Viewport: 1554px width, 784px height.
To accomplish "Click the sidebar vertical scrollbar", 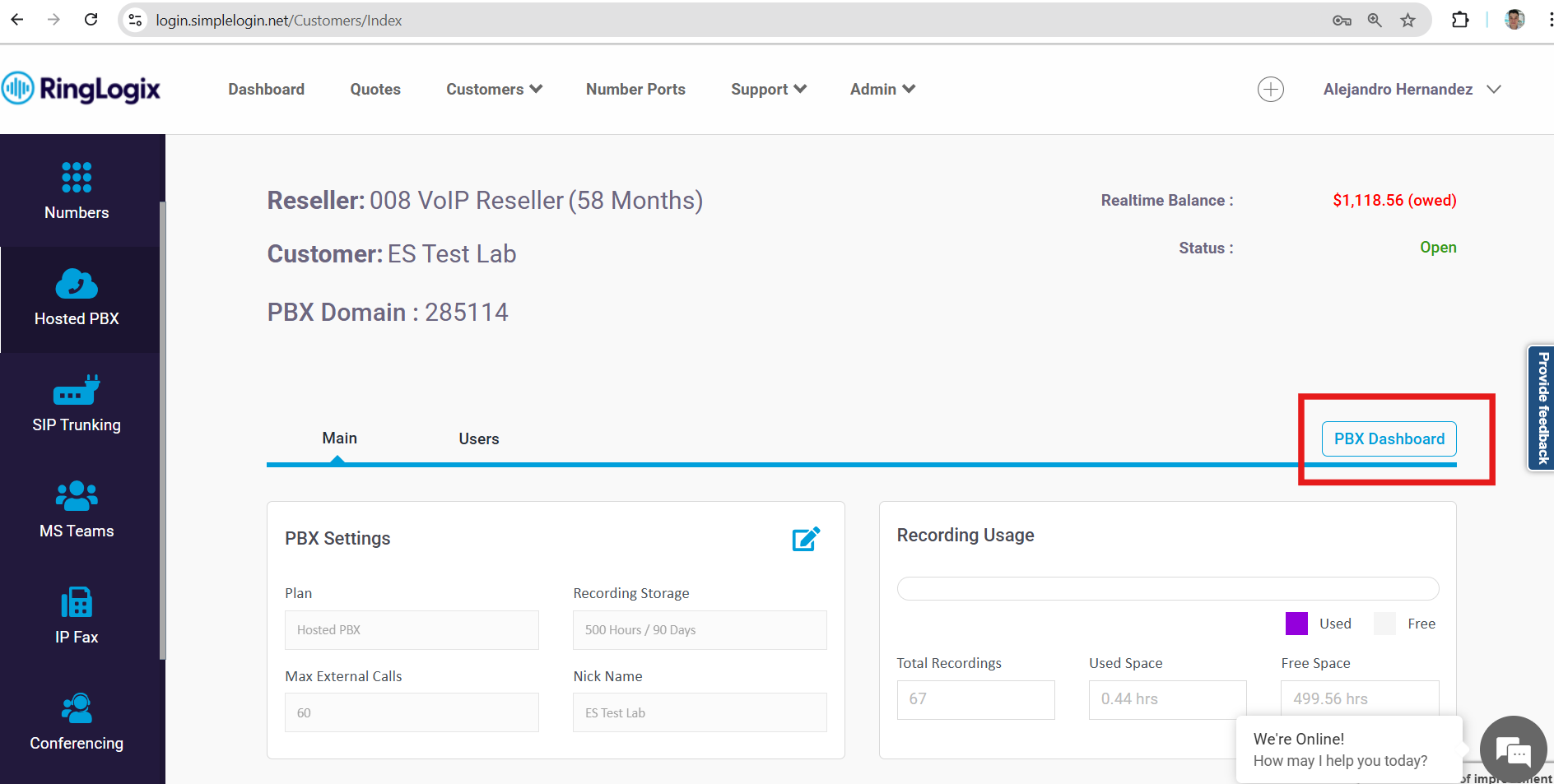I will (163, 430).
